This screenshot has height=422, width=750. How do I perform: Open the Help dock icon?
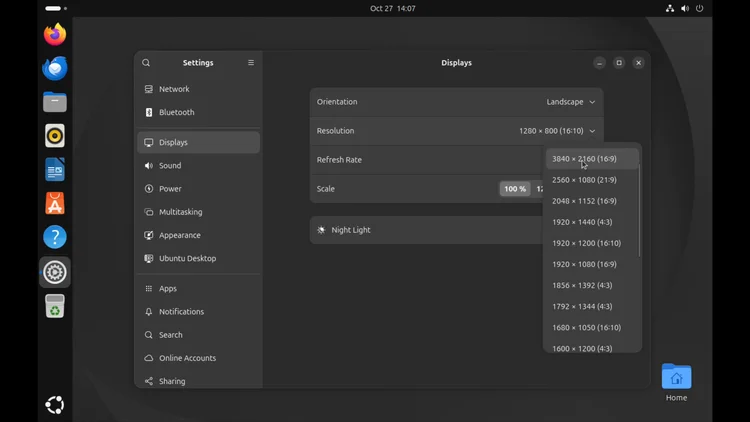click(55, 237)
